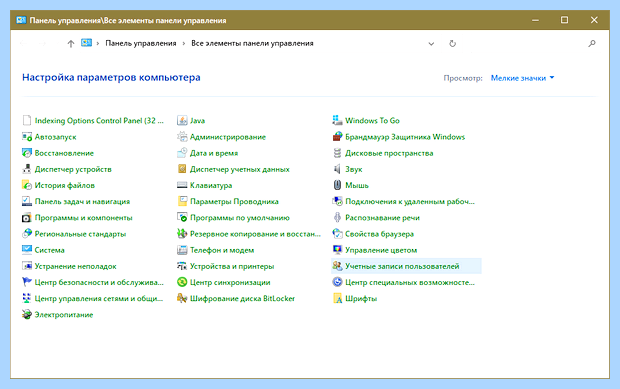Open the Мелкие значки view dropdown
The width and height of the screenshot is (620, 389).
[x=522, y=78]
